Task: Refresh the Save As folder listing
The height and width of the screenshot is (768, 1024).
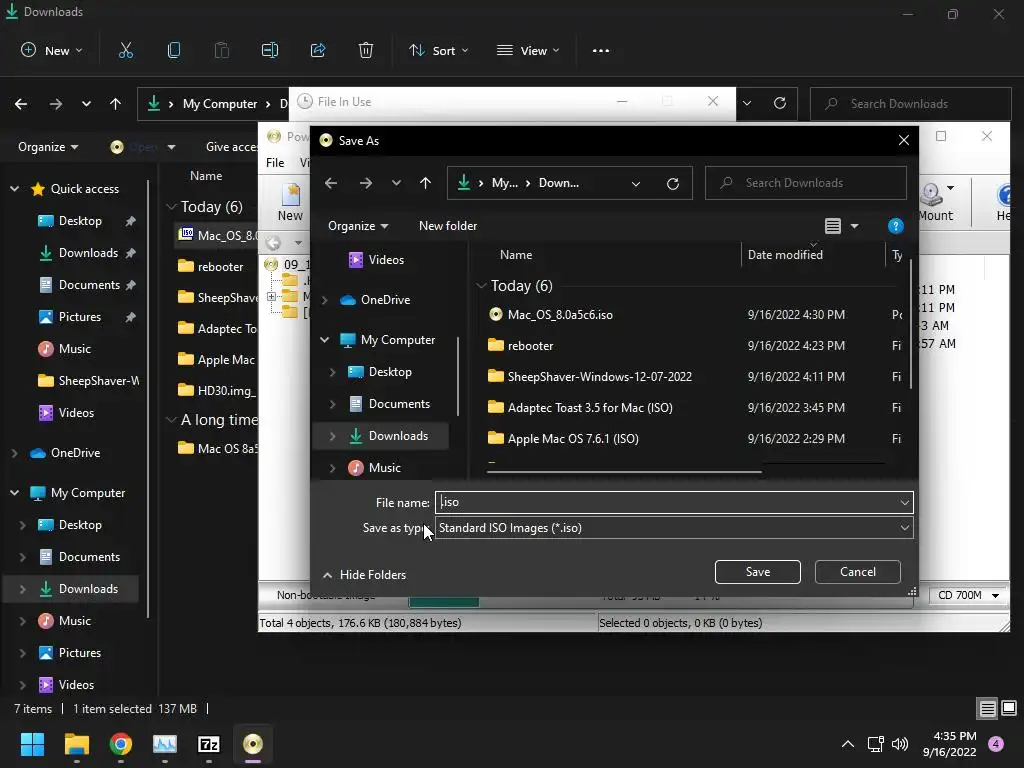Action: pyautogui.click(x=673, y=184)
